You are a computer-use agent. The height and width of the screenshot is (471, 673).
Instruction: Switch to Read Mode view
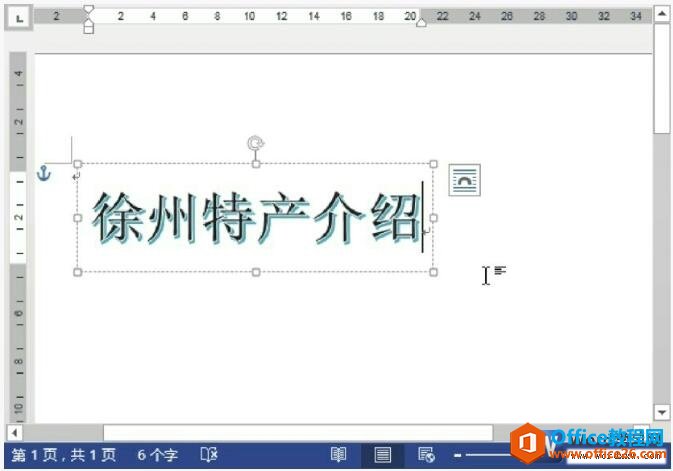[338, 455]
